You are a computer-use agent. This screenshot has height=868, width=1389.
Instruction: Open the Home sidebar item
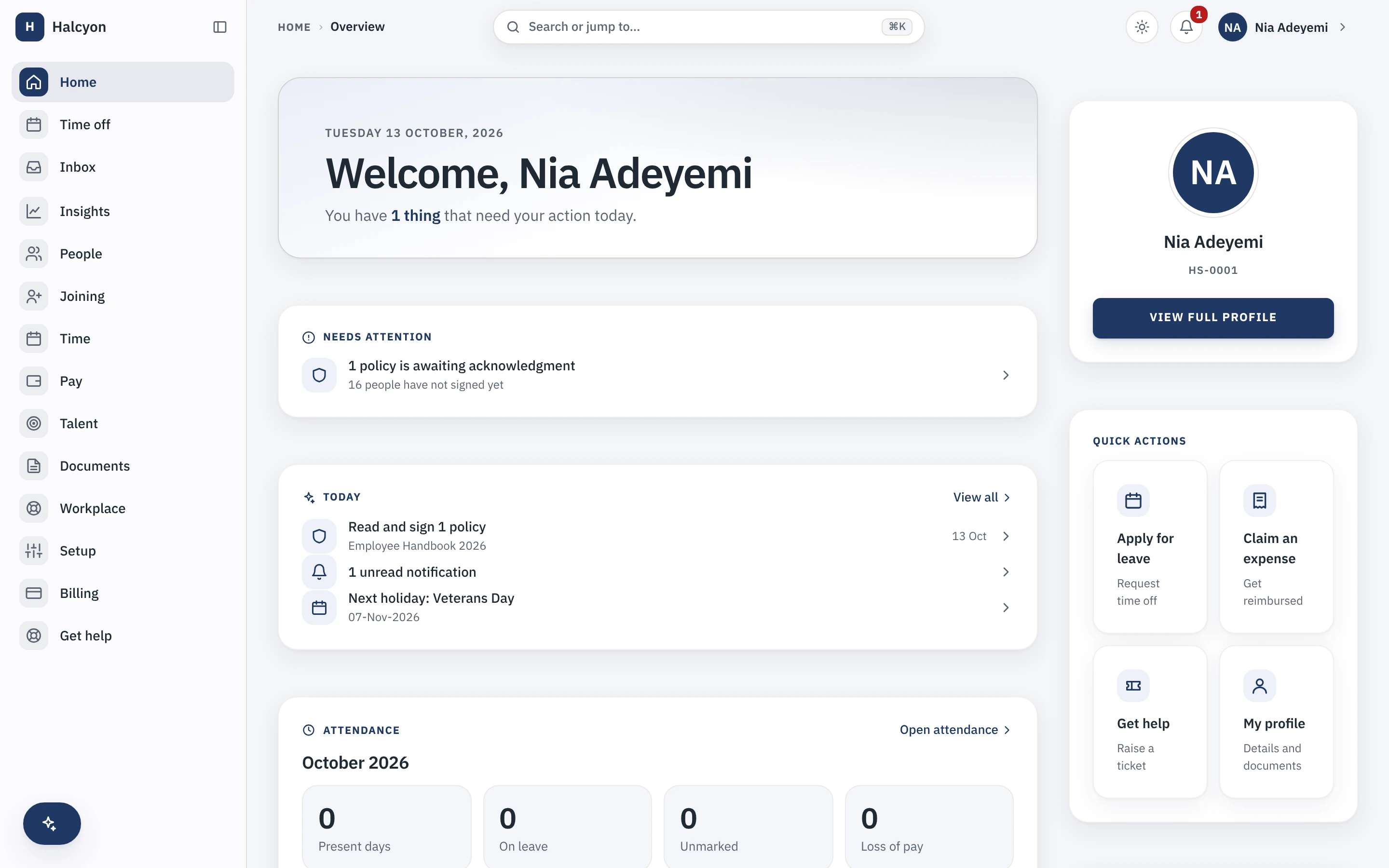(122, 82)
